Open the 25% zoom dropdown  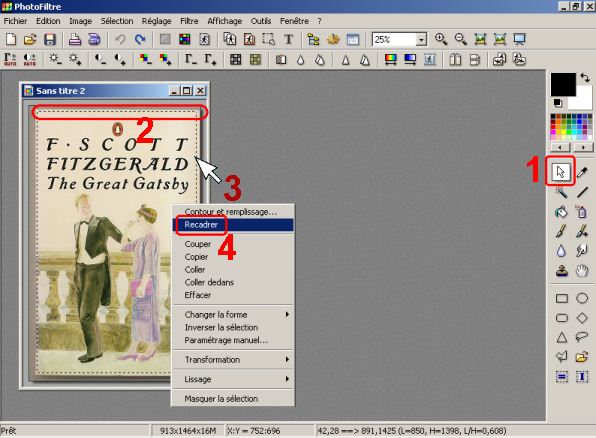[x=421, y=40]
